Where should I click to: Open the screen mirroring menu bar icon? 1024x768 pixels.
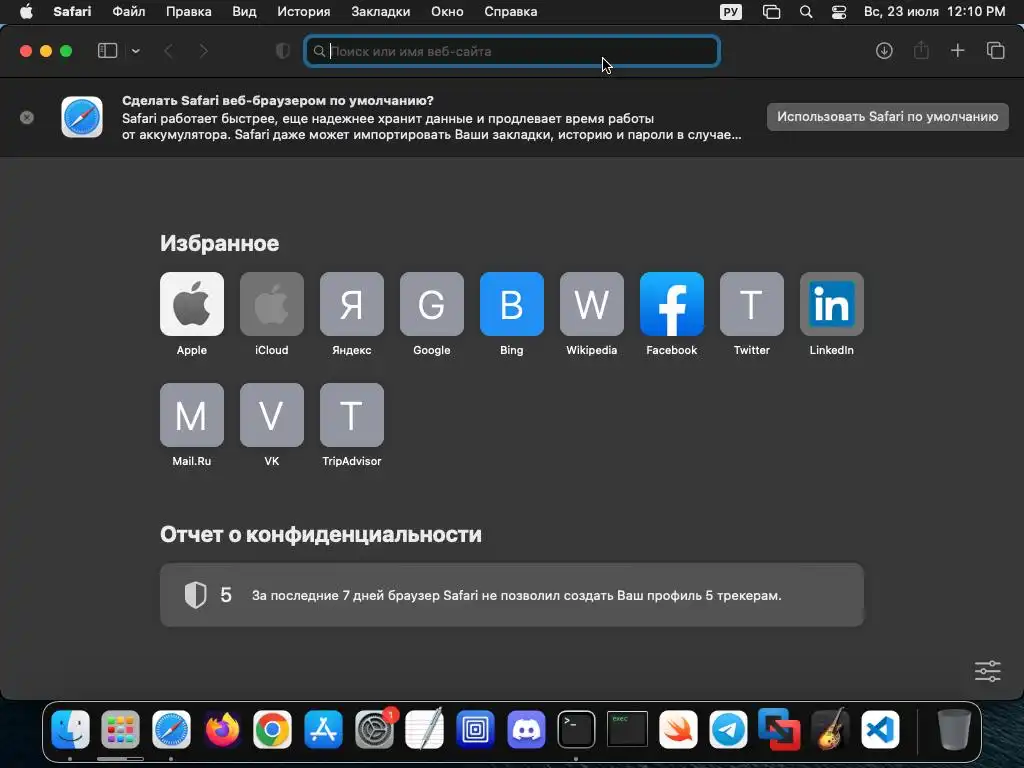click(x=771, y=12)
